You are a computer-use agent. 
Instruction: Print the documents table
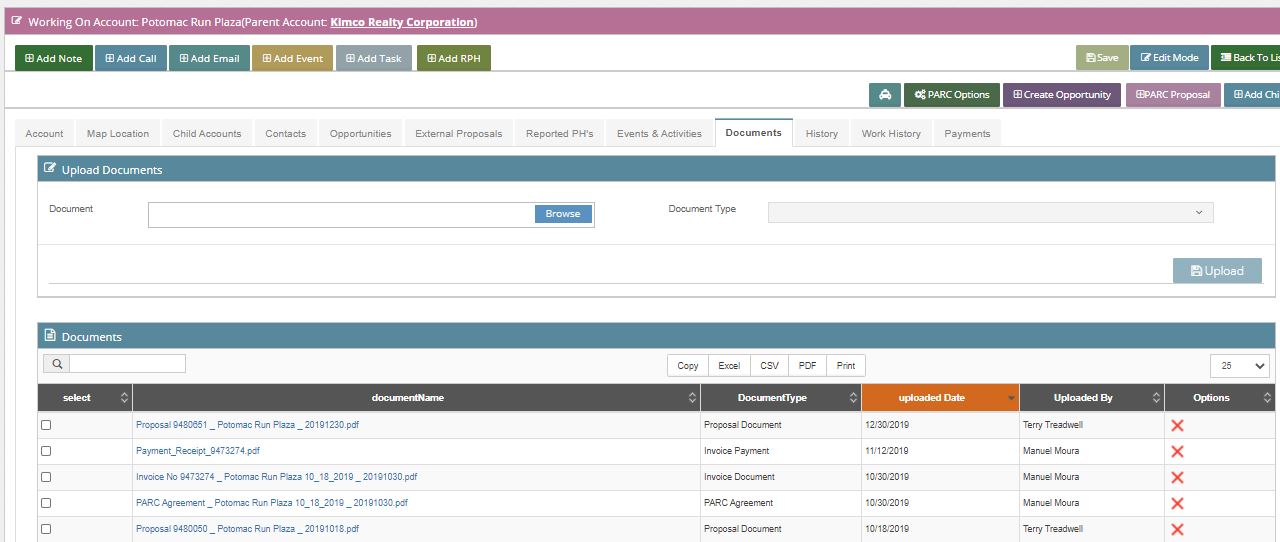pos(846,365)
